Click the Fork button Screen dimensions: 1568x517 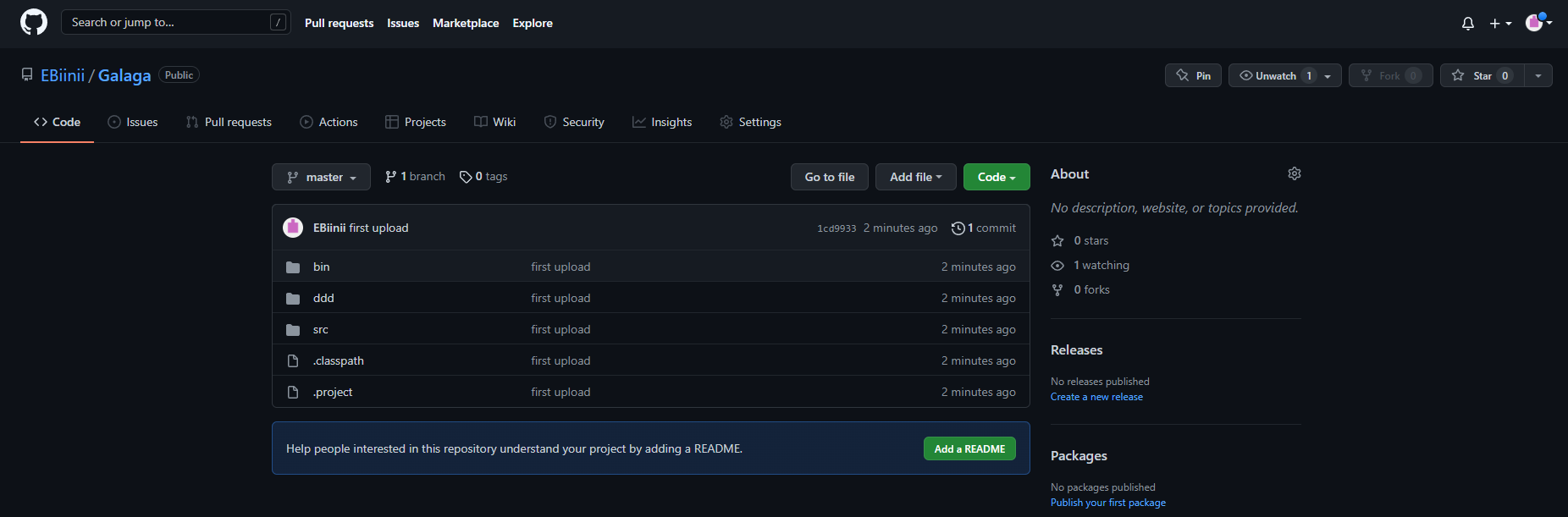point(1390,75)
